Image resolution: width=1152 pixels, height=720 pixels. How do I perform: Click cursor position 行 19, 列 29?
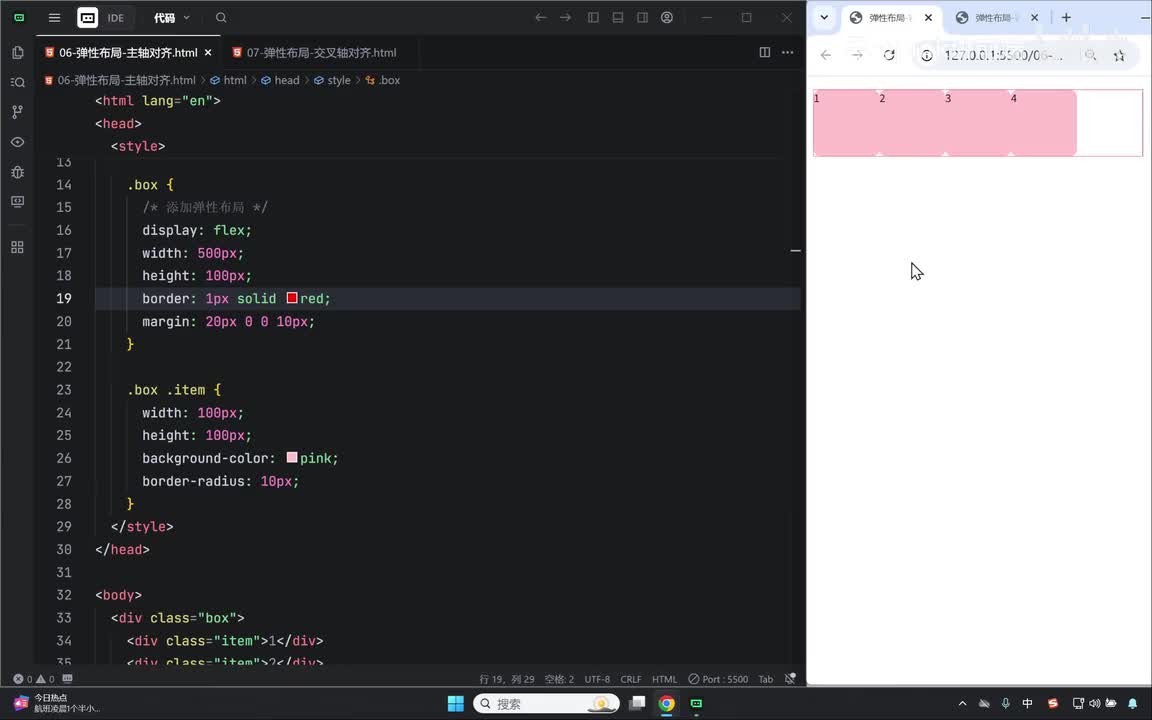coord(507,679)
